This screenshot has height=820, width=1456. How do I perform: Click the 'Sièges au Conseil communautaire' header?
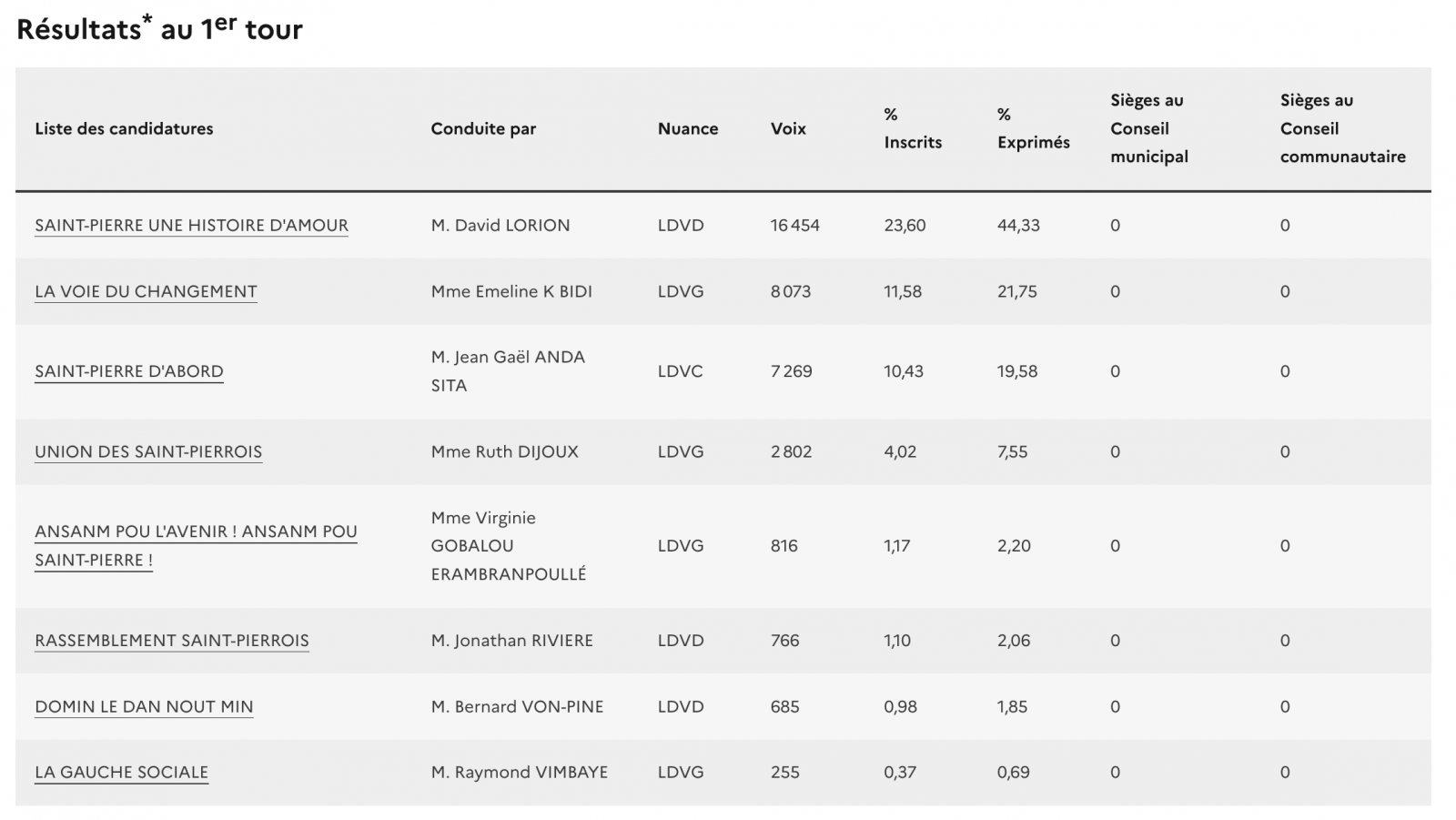[x=1342, y=129]
